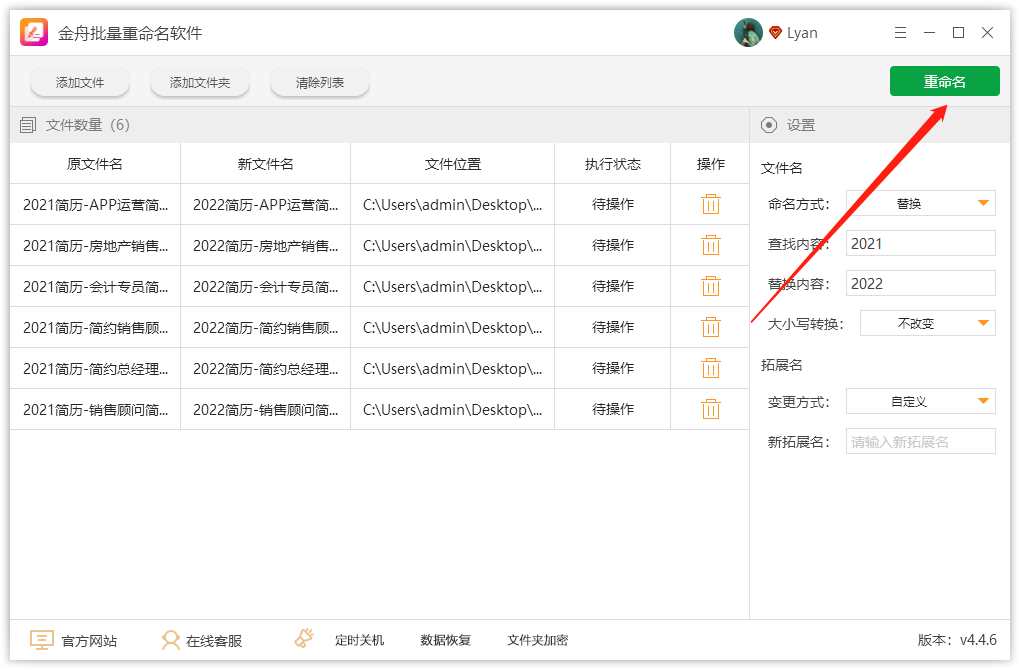Focus the 新拓展名 input box

920,441
